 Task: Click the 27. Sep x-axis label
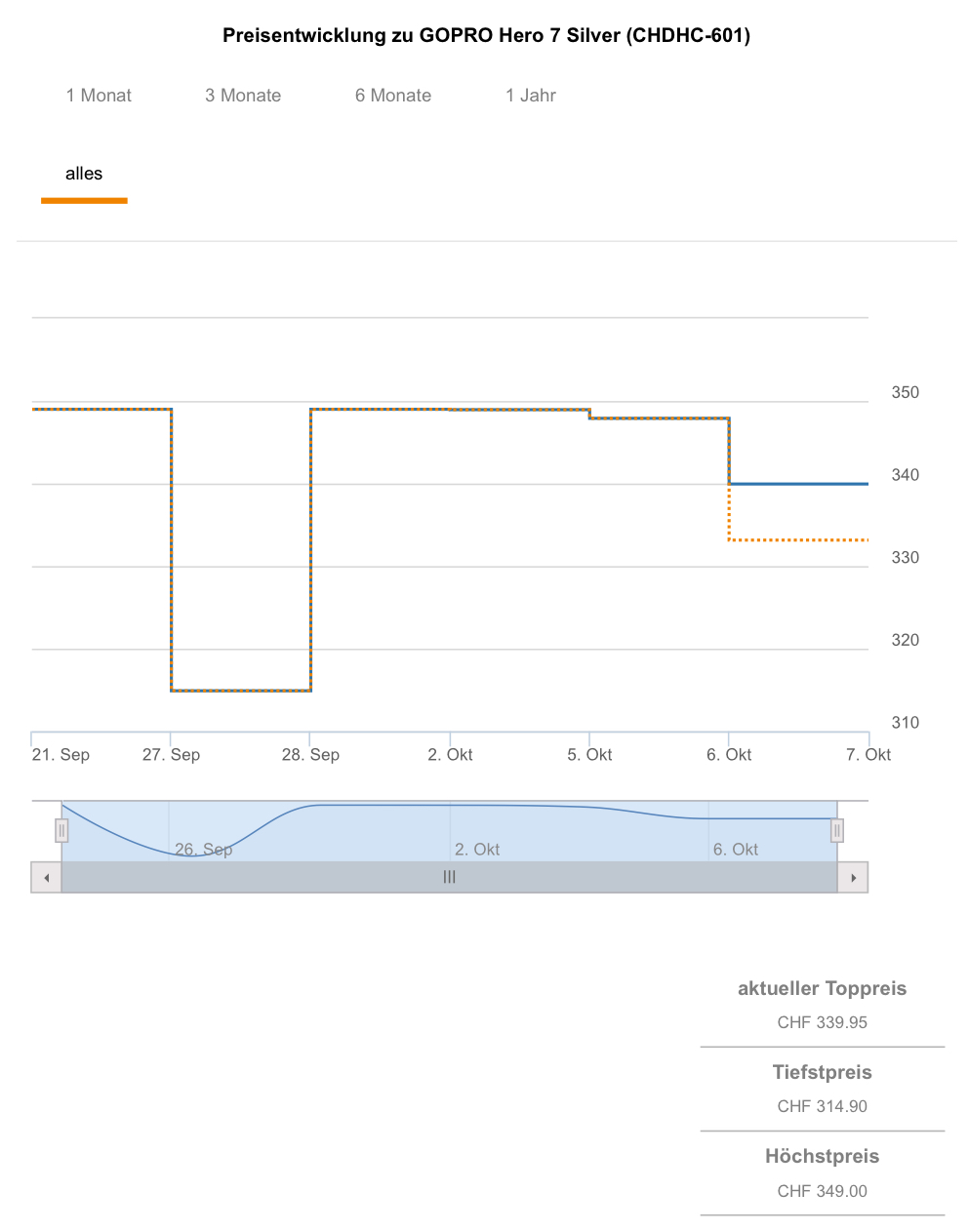click(171, 755)
